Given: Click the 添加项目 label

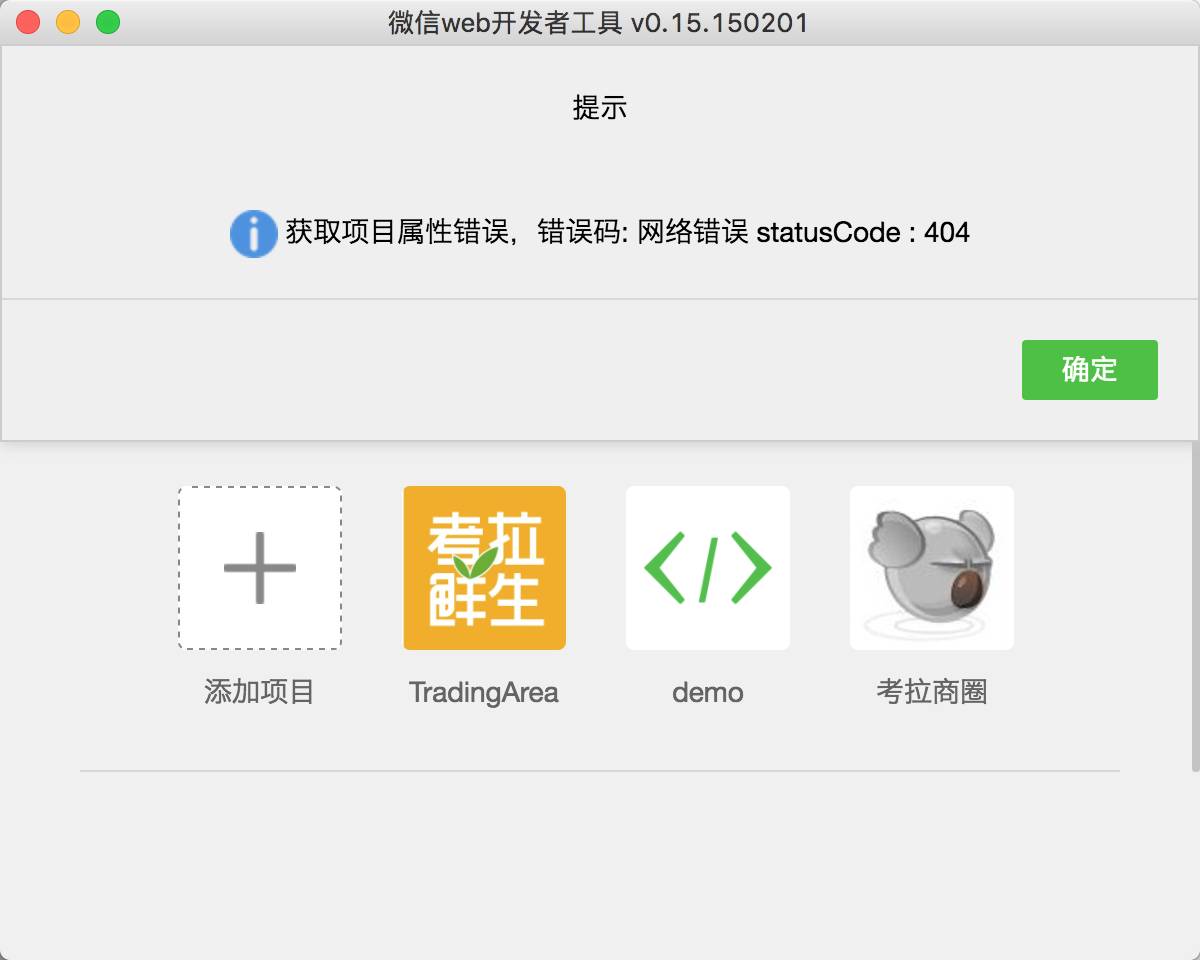Looking at the screenshot, I should (x=260, y=692).
